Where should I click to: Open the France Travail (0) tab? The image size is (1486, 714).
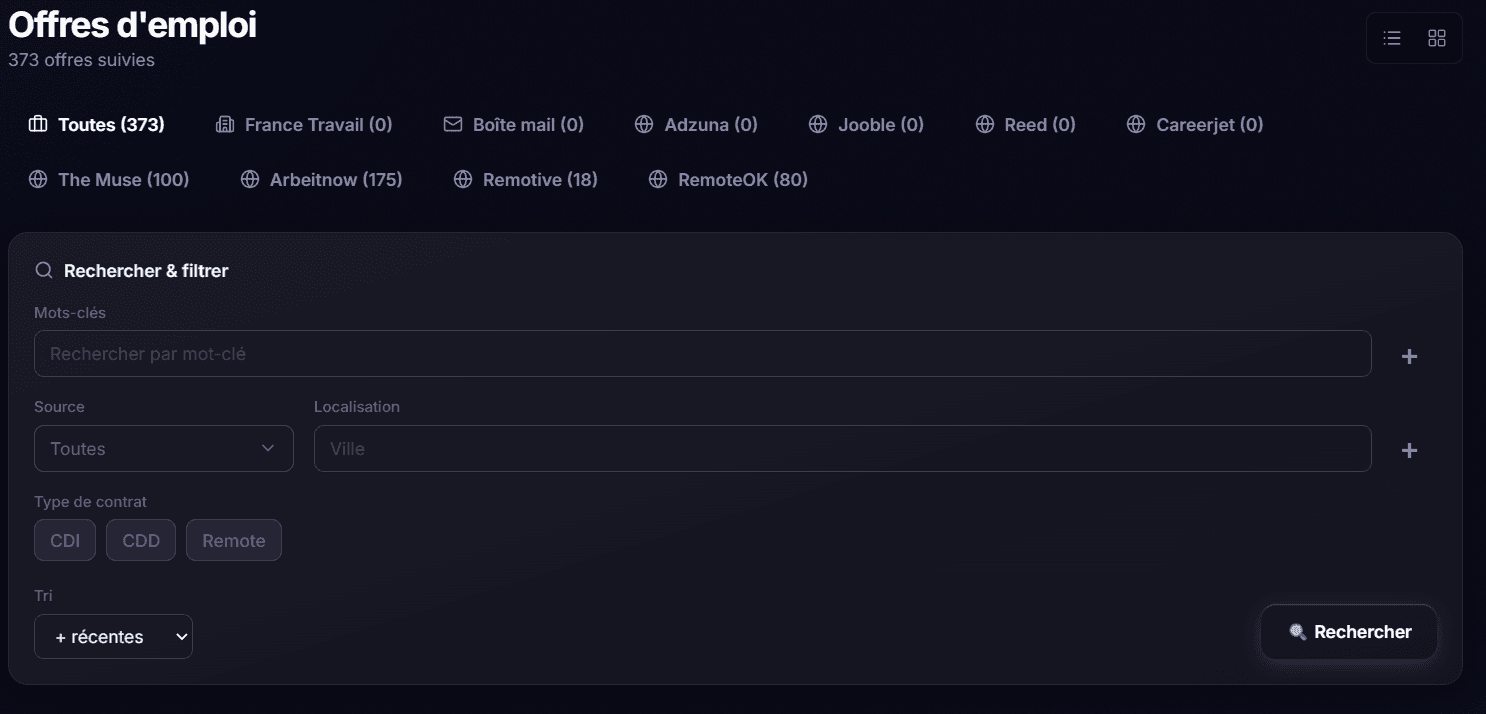click(304, 124)
